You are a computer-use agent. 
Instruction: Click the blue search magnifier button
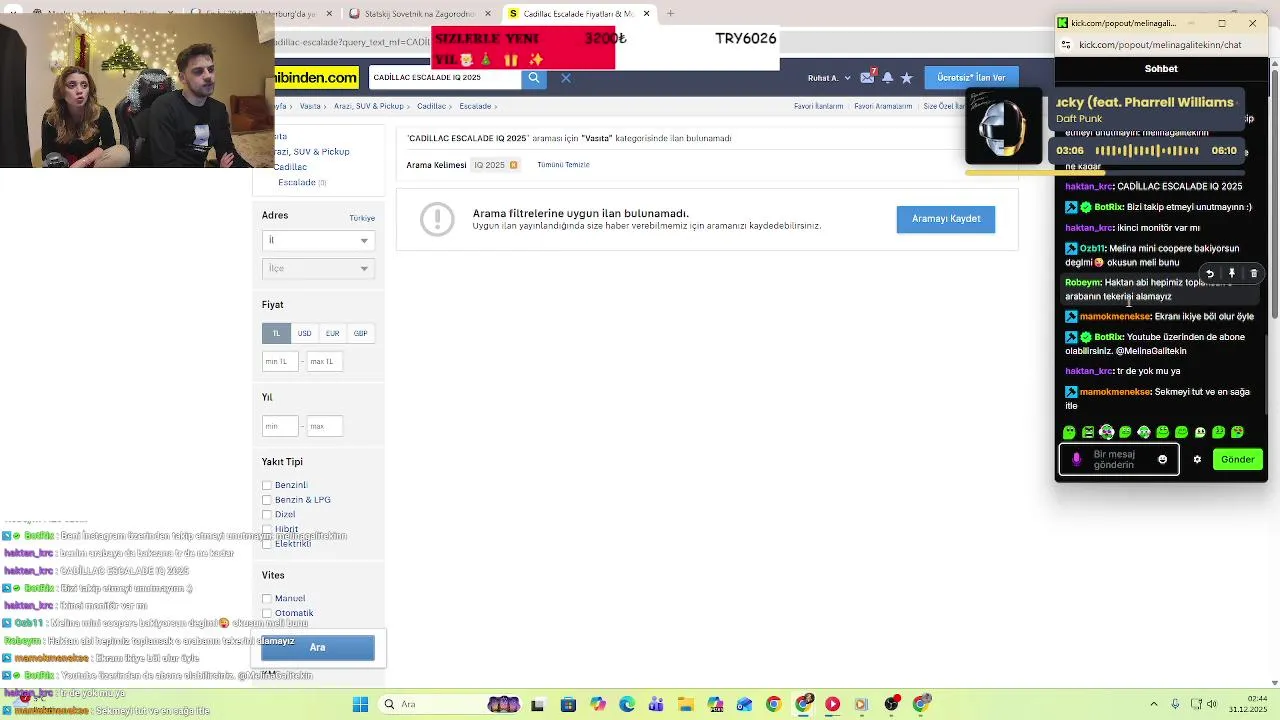tap(534, 78)
